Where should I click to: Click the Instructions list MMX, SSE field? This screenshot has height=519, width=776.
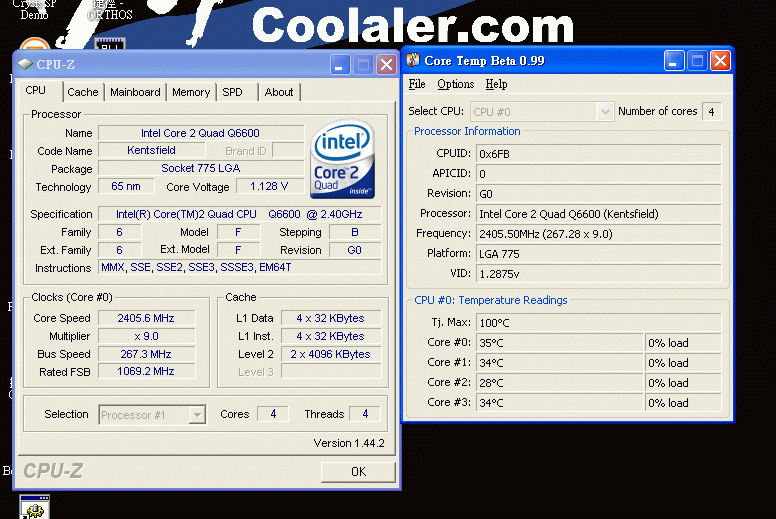click(x=240, y=268)
